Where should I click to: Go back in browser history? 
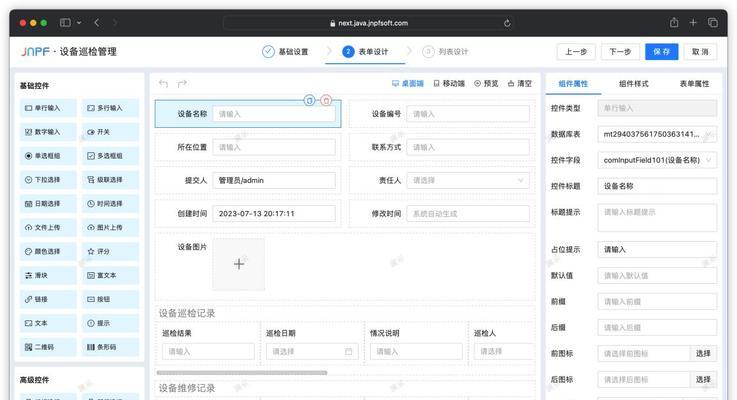(x=97, y=23)
